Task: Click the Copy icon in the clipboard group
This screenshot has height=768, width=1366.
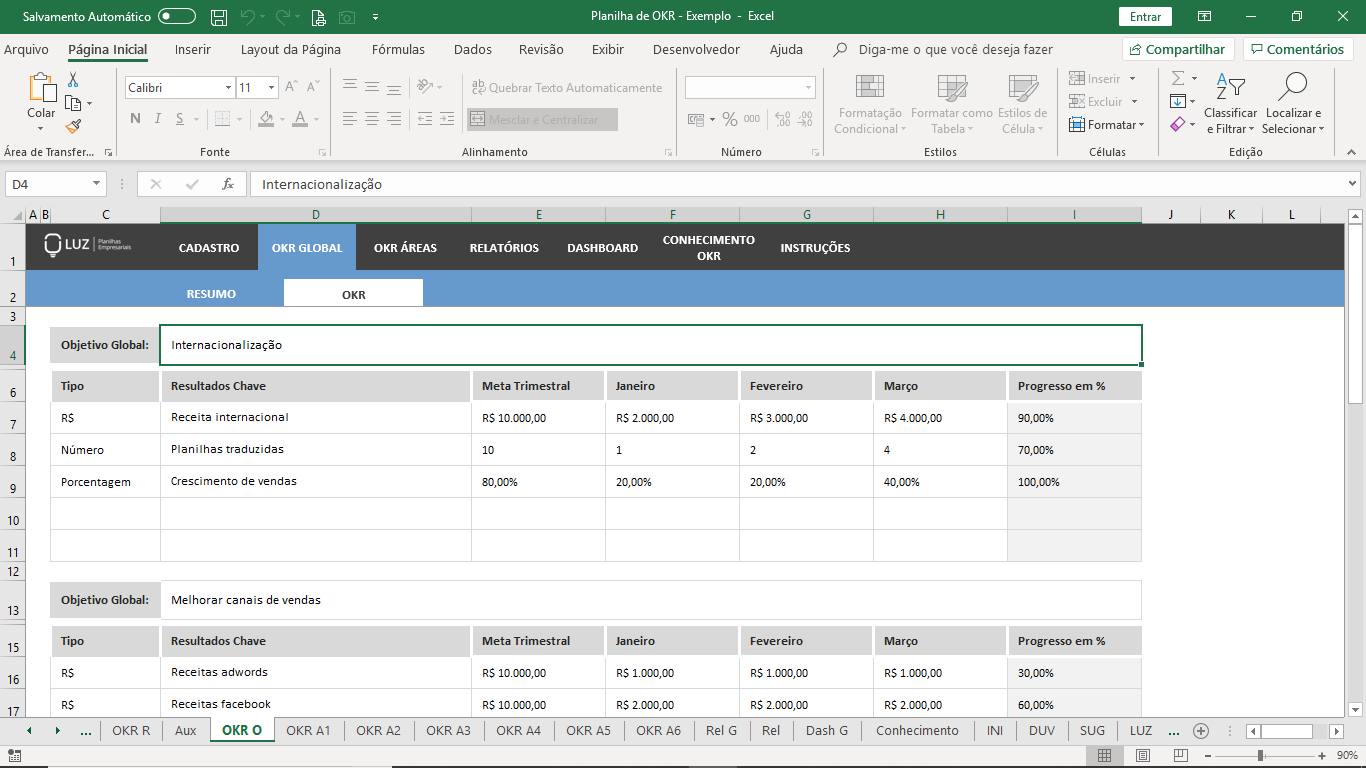Action: (73, 103)
